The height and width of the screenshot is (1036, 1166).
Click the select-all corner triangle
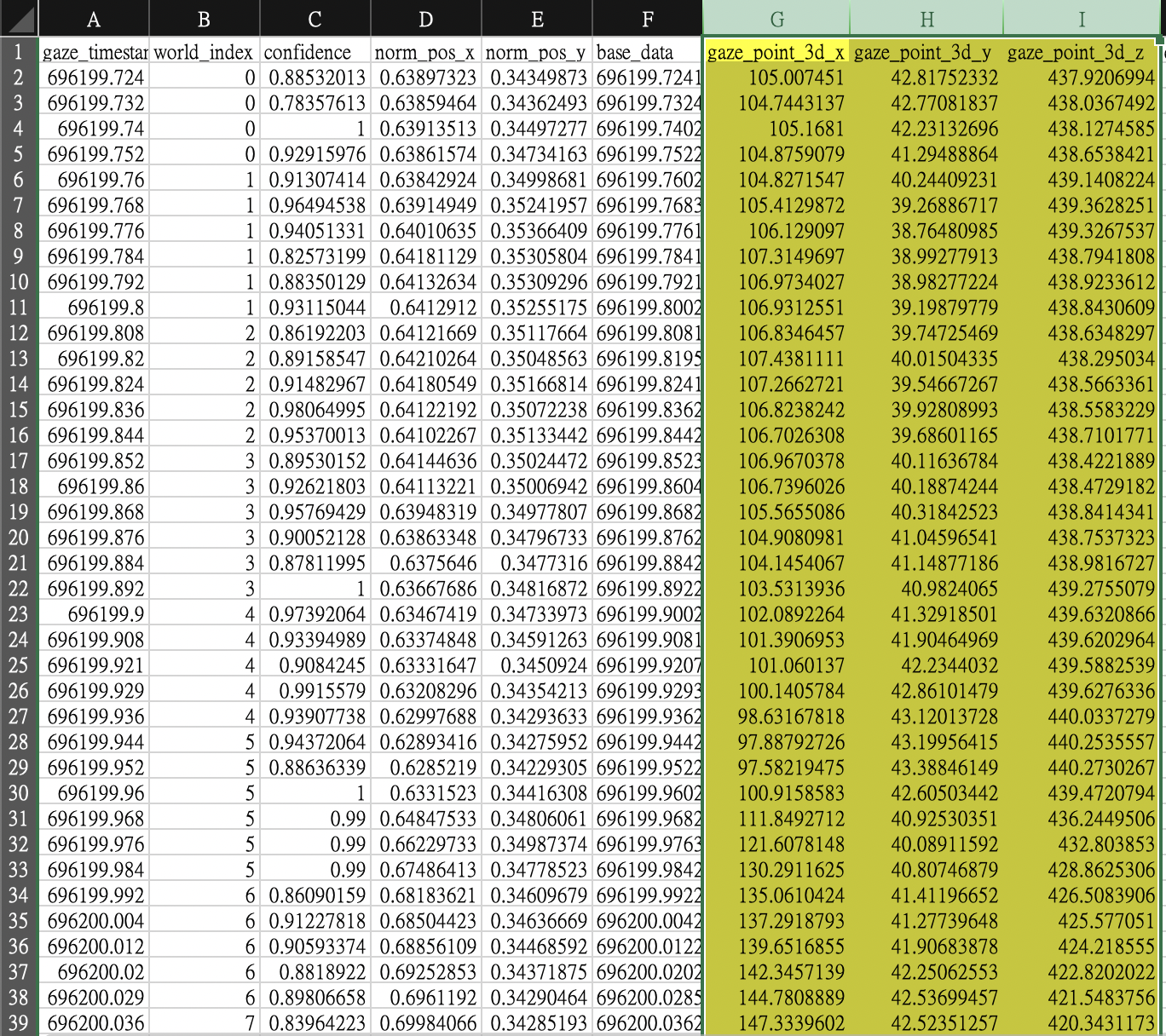click(19, 19)
